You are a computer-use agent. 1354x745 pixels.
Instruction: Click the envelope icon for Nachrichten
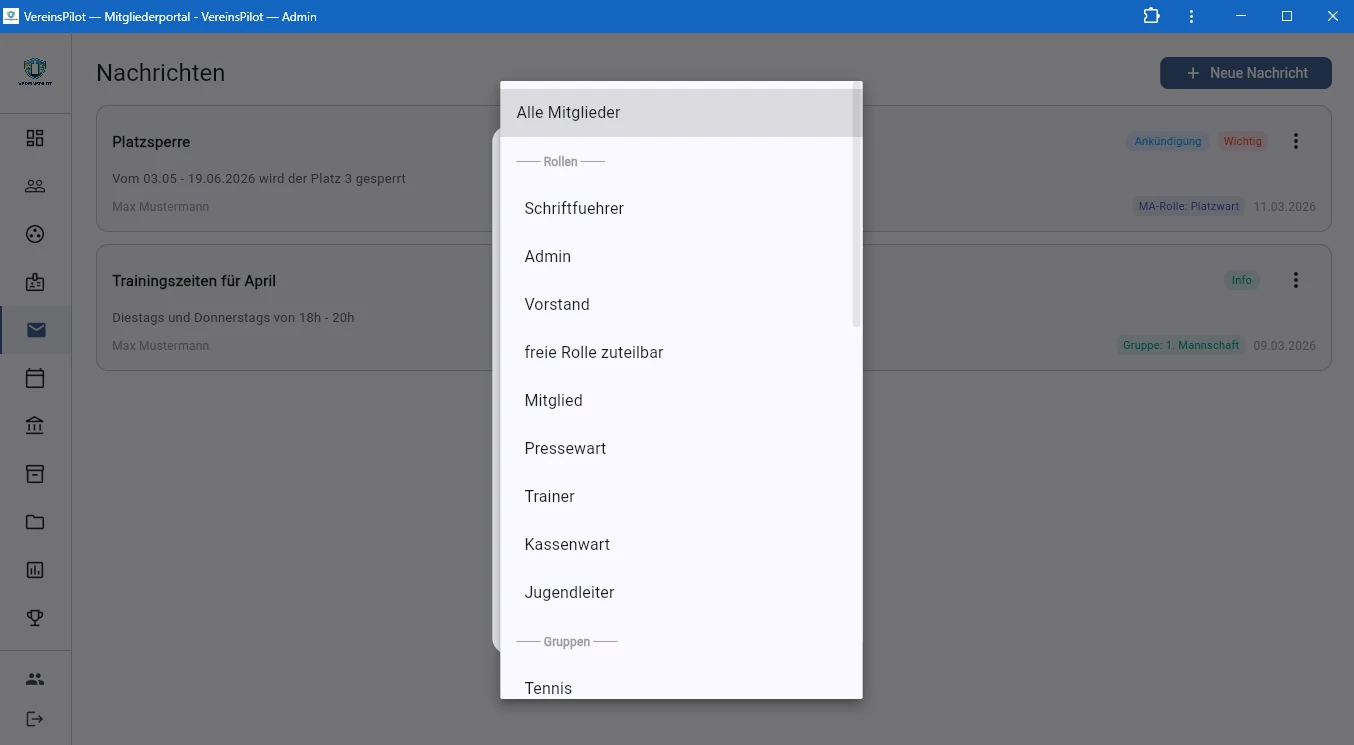[35, 330]
